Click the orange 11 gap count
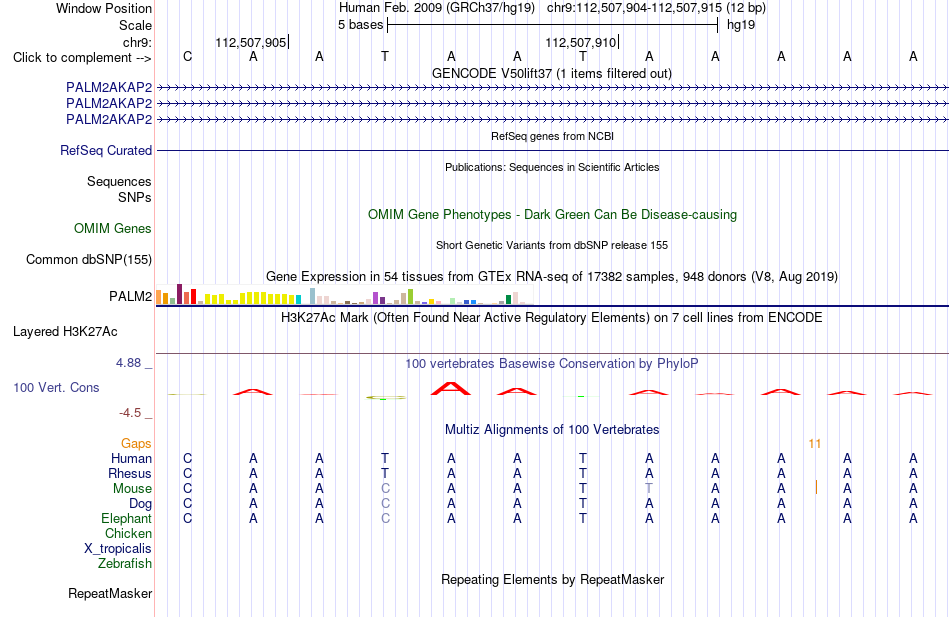Screen dimensions: 950x617 pyautogui.click(x=815, y=444)
